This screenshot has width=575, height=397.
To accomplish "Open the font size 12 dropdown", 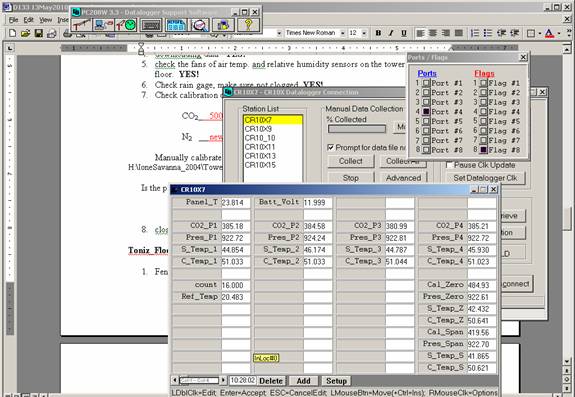I will pos(364,33).
